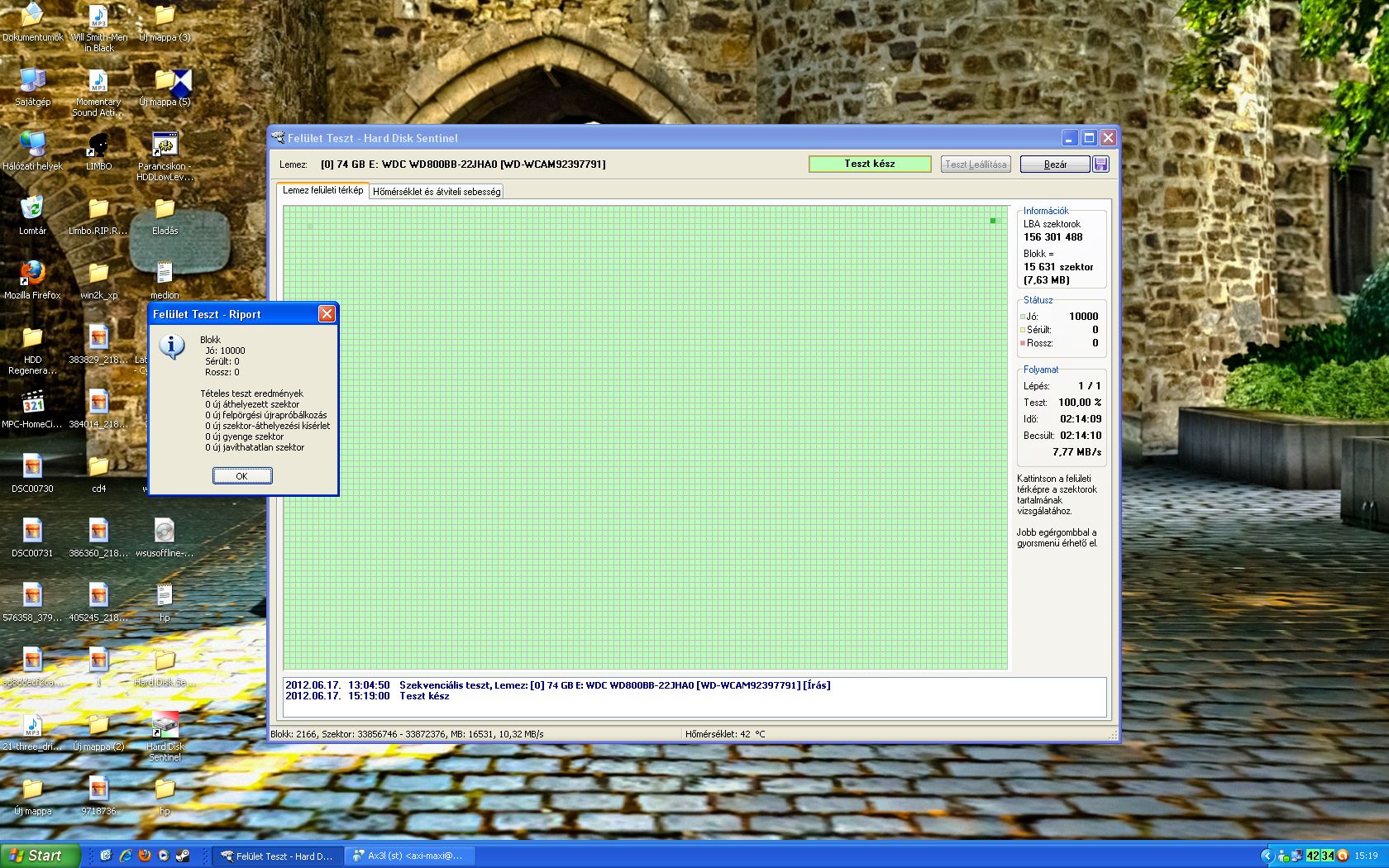Screen dimensions: 1389x868
Task: Open the wsusoffline disc image icon
Action: click(x=165, y=539)
